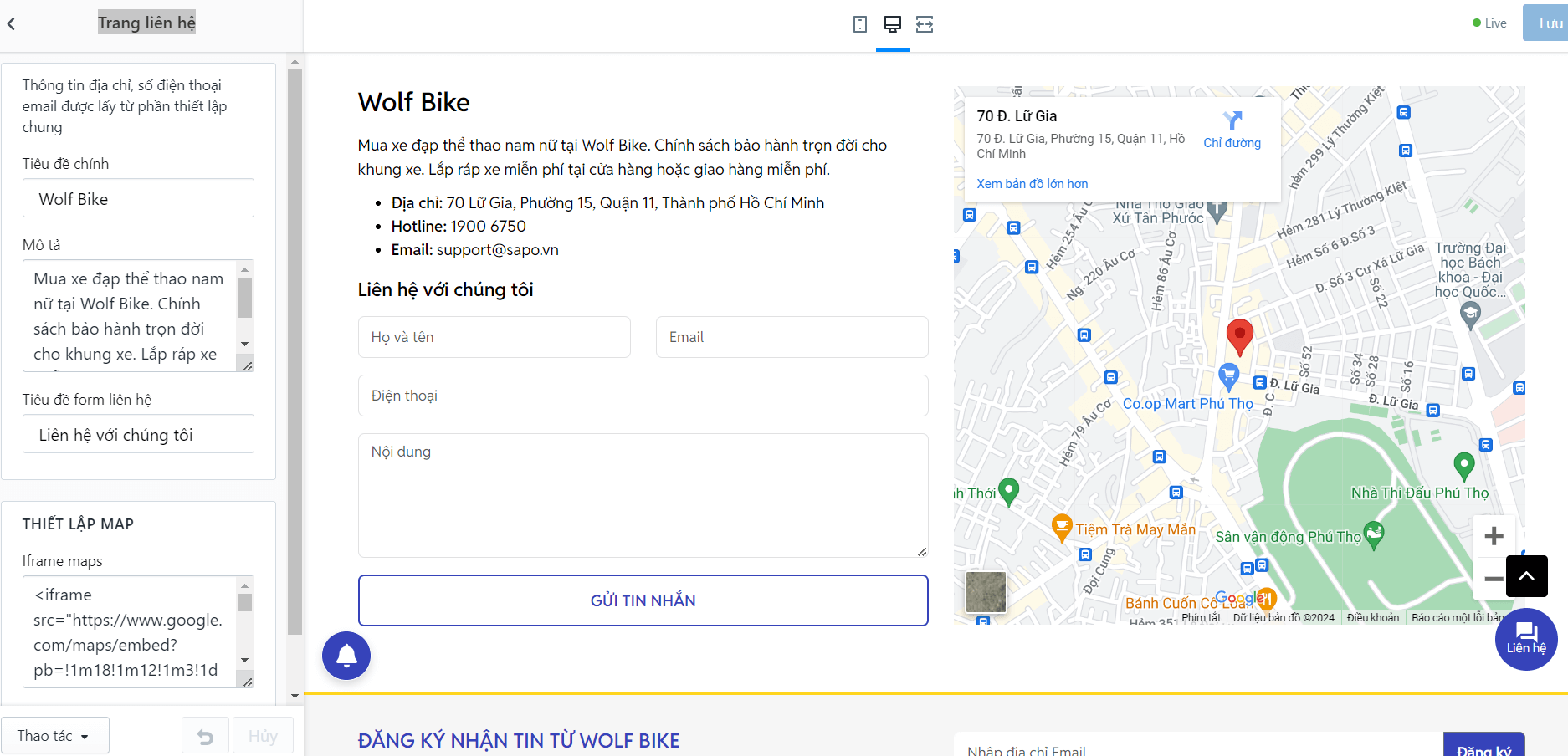Image resolution: width=1568 pixels, height=756 pixels.
Task: Click the Email: support@sapo.vn line
Action: coord(474,250)
